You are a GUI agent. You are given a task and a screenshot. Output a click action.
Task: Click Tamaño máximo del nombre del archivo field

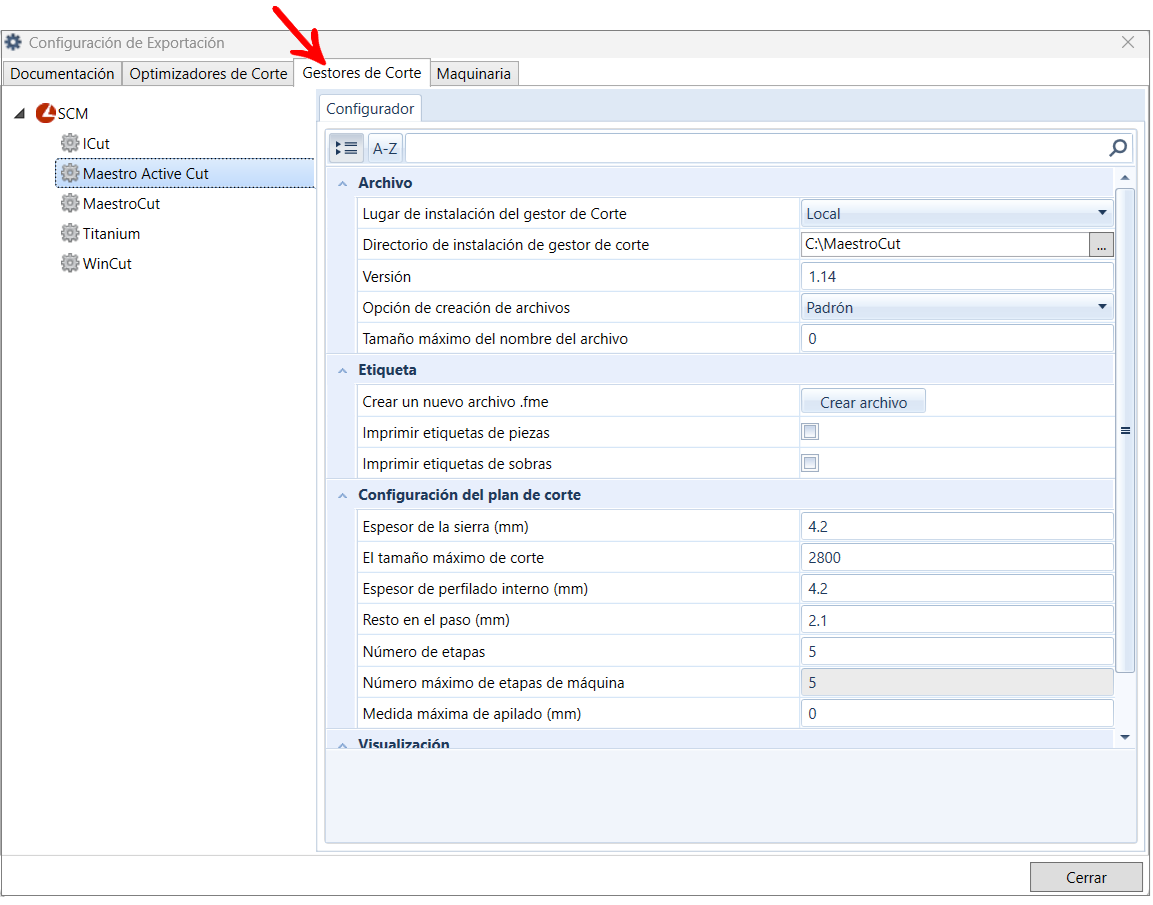[x=957, y=339]
